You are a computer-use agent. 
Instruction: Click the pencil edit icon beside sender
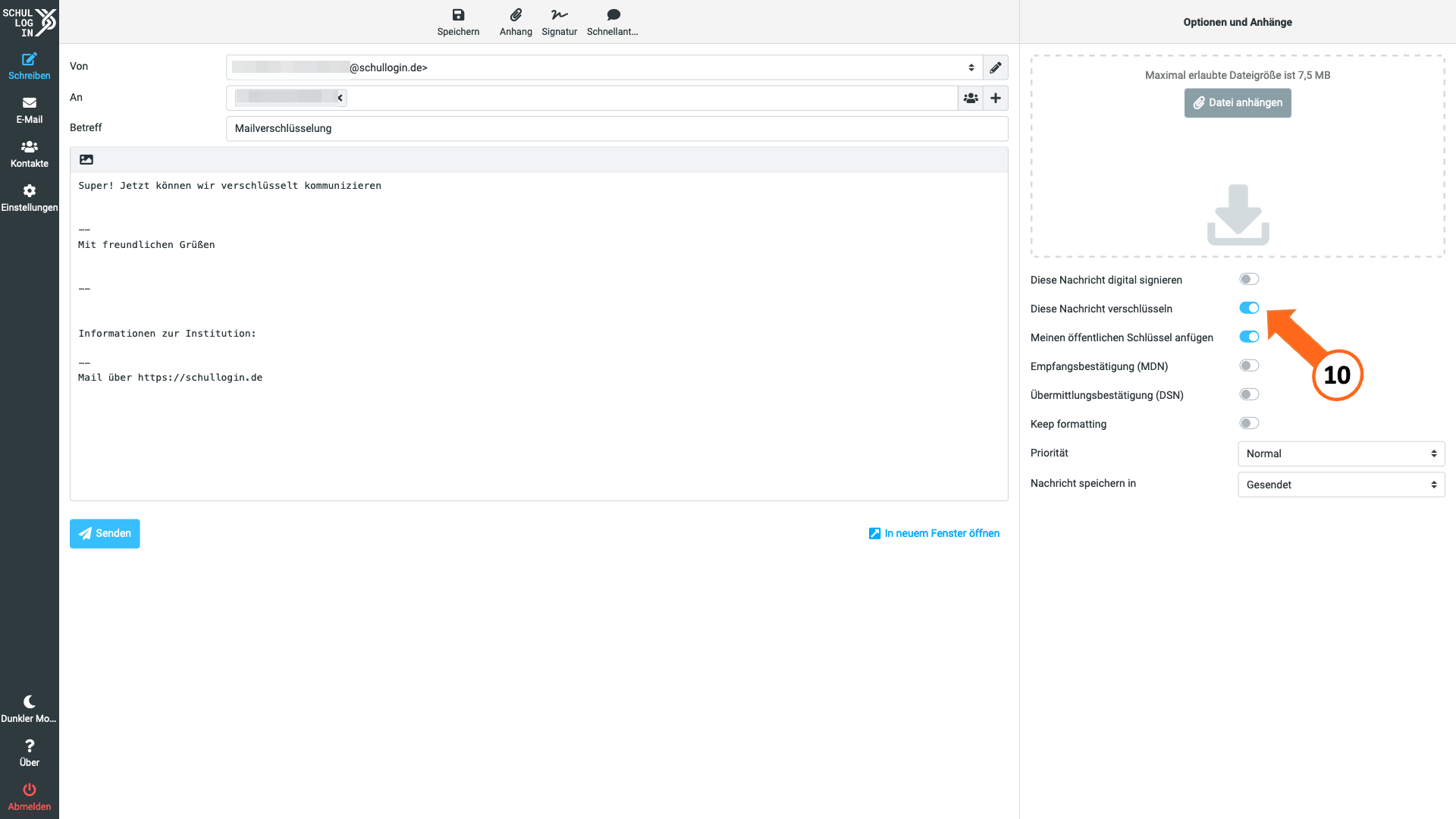[x=996, y=67]
